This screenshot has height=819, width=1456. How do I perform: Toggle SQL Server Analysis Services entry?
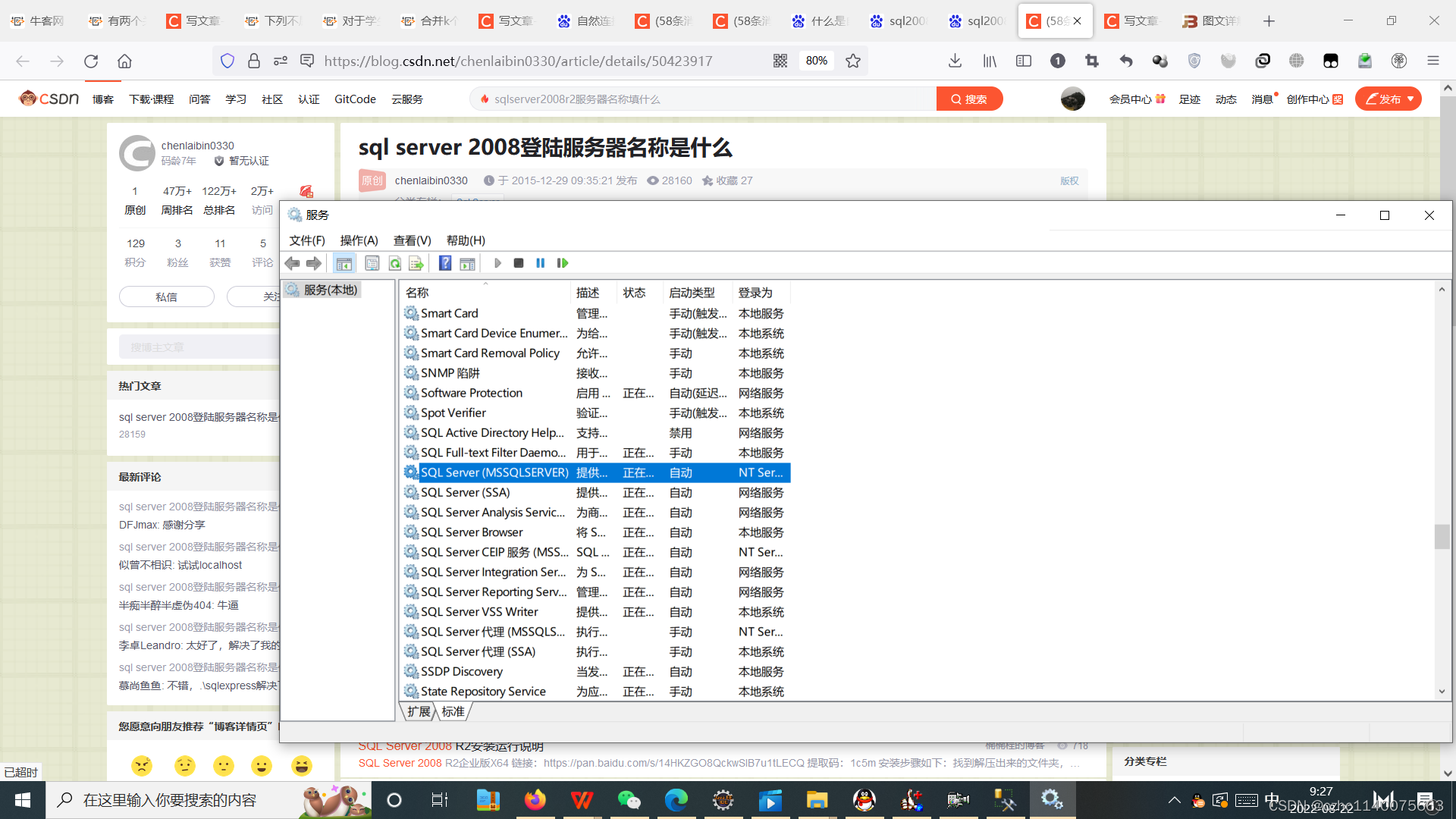pos(492,511)
